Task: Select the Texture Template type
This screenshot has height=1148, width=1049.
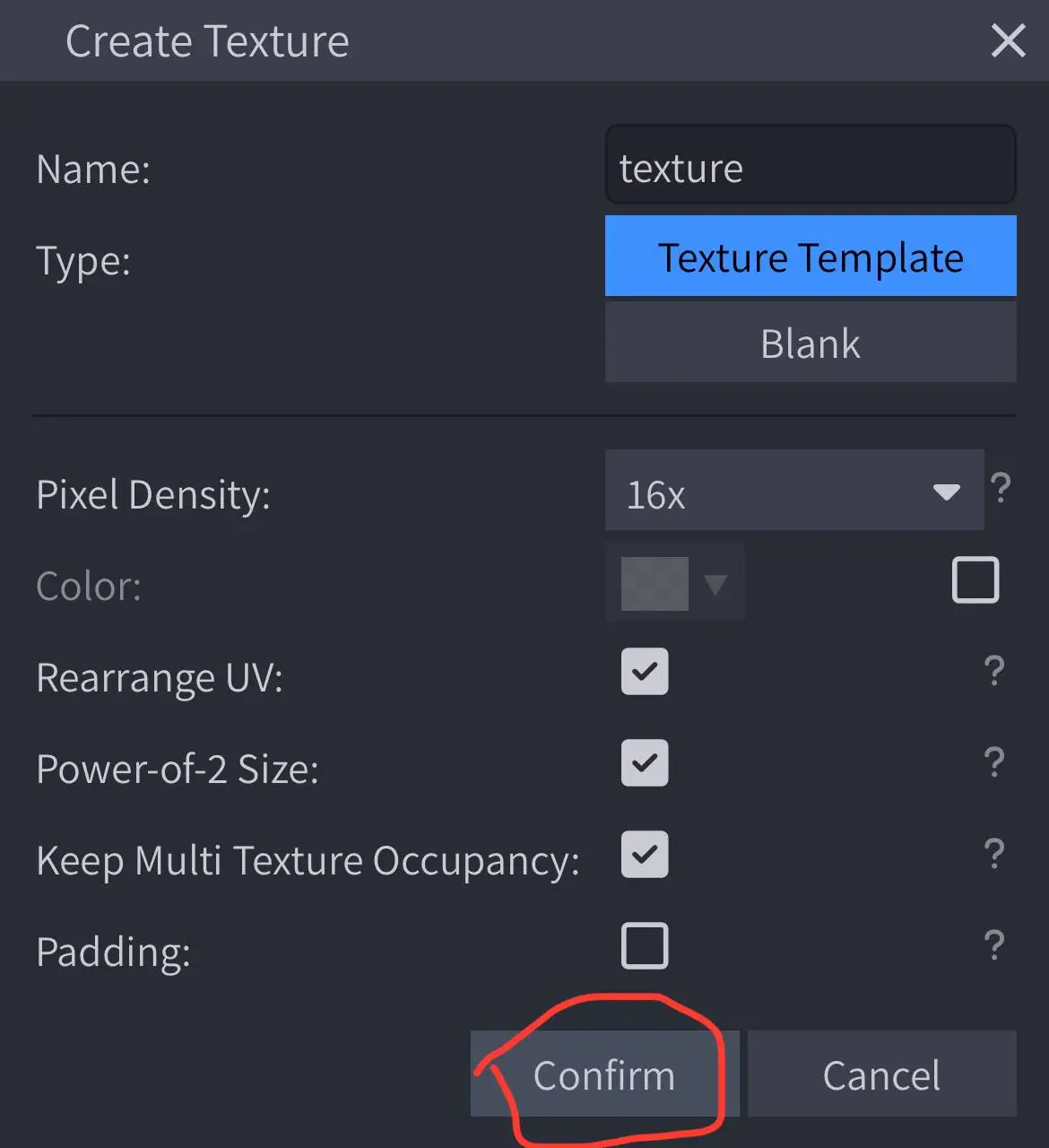Action: (x=811, y=257)
